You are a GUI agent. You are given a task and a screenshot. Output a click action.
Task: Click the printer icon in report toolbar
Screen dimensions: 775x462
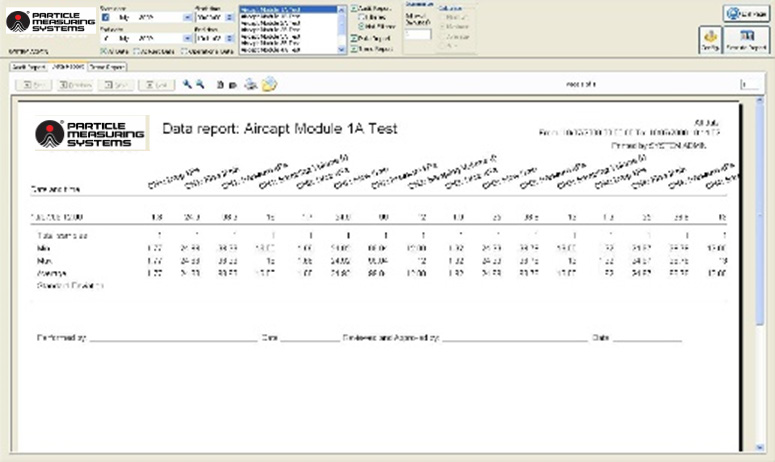pos(251,85)
